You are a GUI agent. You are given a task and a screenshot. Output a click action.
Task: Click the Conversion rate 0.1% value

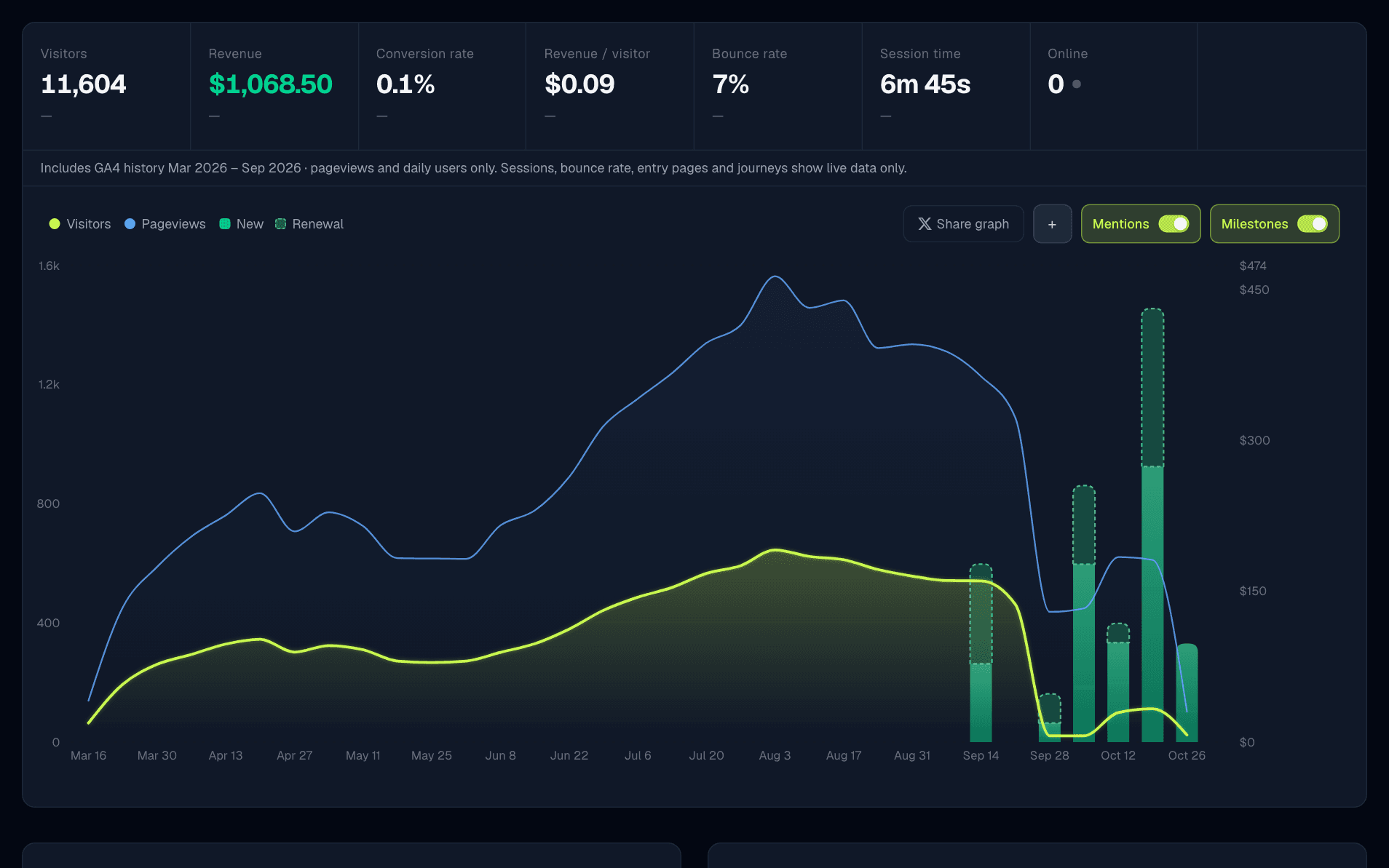click(405, 84)
